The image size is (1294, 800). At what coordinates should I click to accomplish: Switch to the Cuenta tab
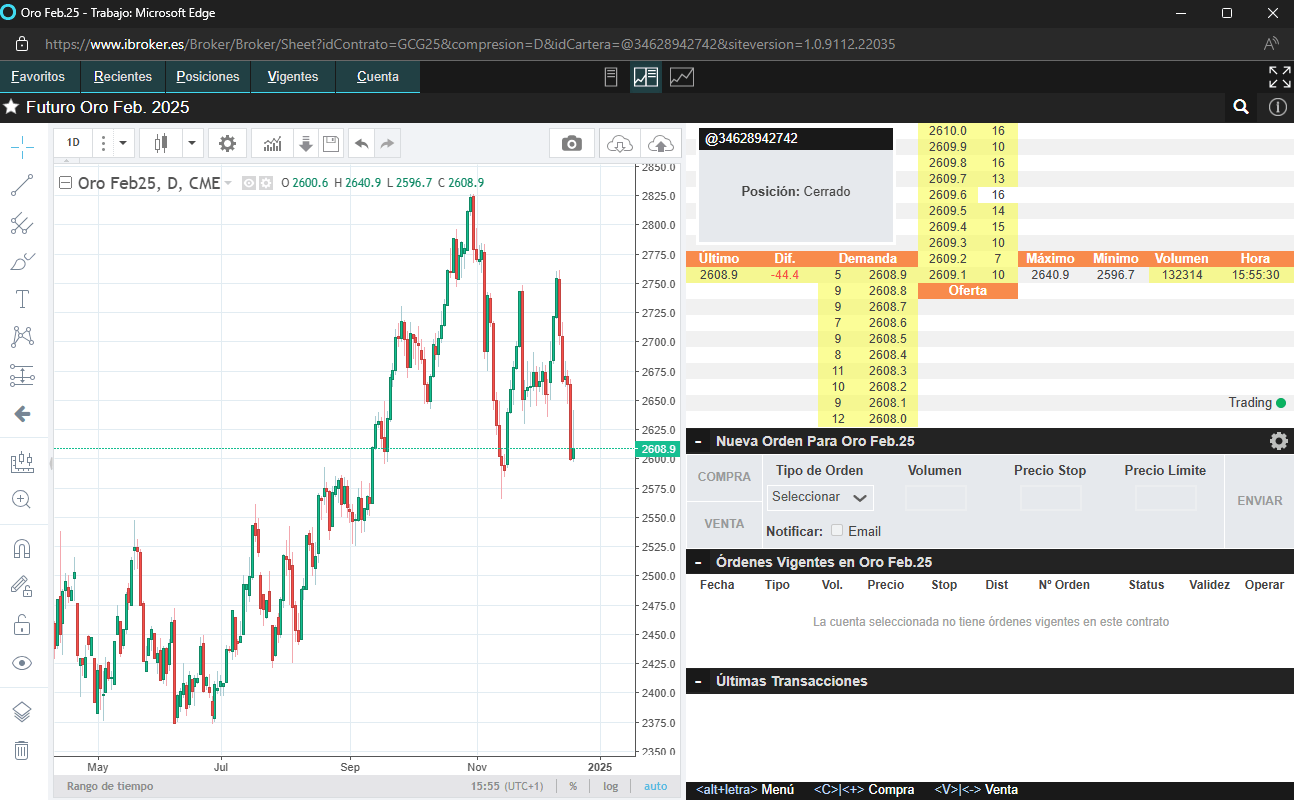[x=377, y=76]
